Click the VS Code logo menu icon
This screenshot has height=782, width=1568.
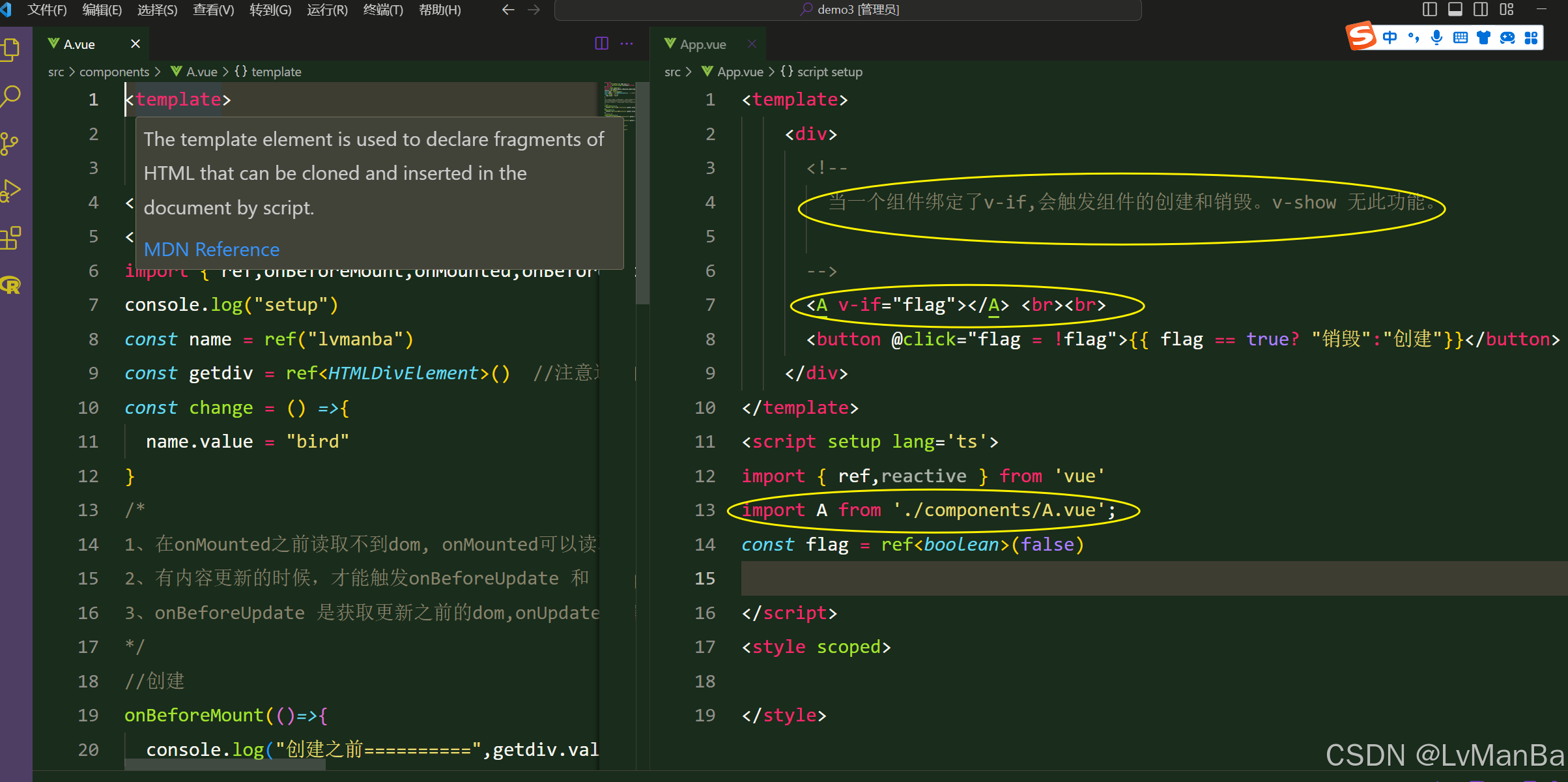click(6, 9)
